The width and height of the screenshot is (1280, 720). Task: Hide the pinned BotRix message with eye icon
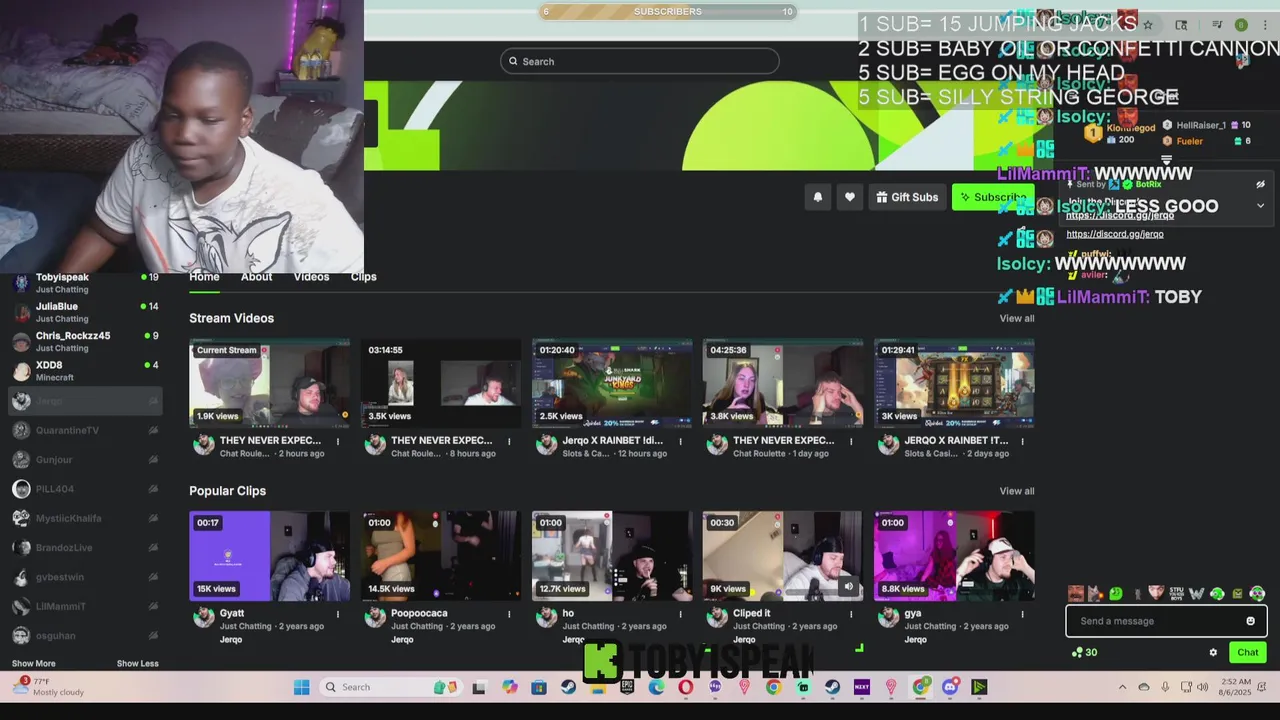pos(1260,184)
